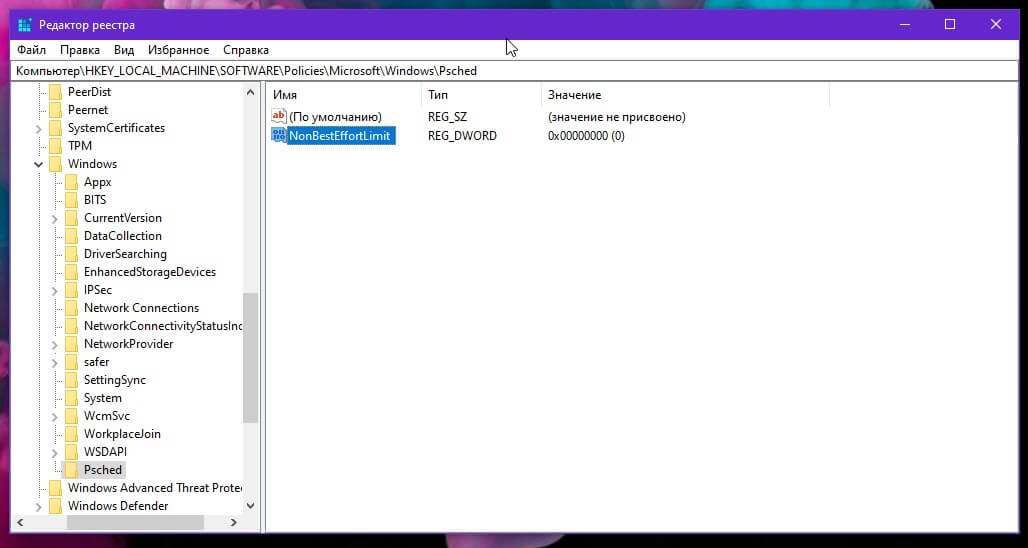Click the tree horizontal scroll-right arrow
The image size is (1028, 548).
(234, 522)
